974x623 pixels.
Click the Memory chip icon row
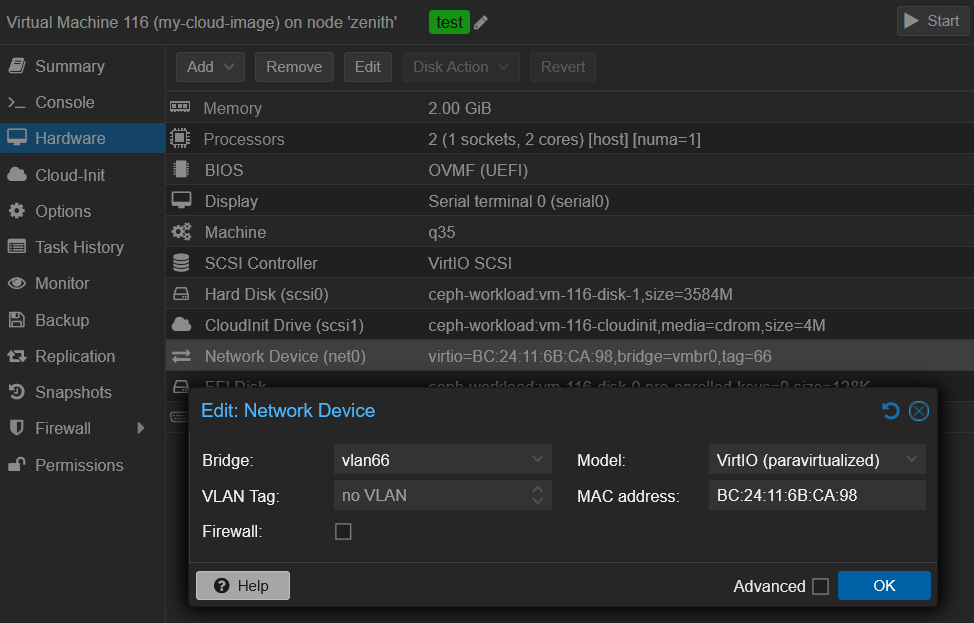pos(180,108)
